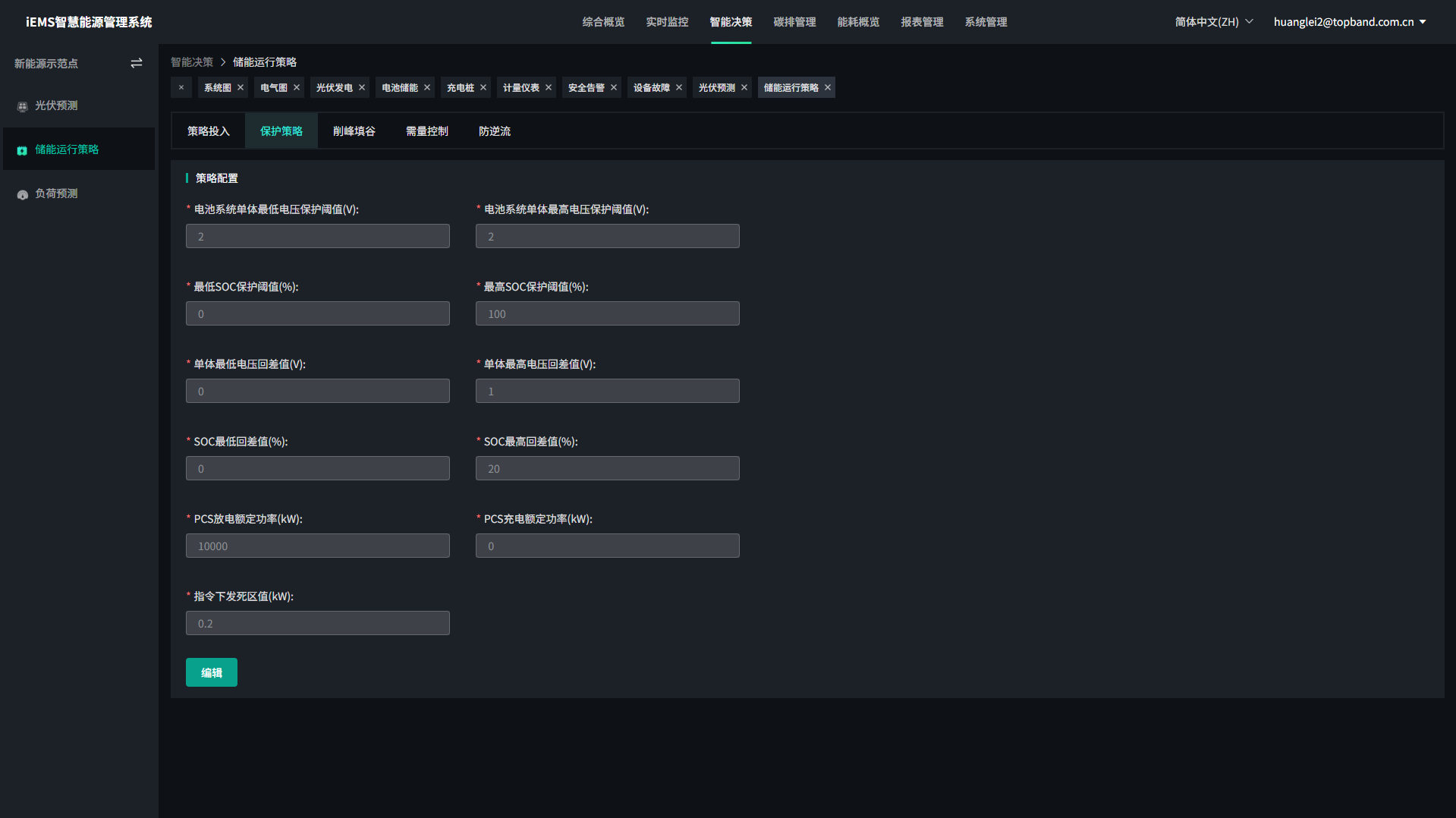Close the 充电桩 page tag
1456x818 pixels.
coord(483,88)
